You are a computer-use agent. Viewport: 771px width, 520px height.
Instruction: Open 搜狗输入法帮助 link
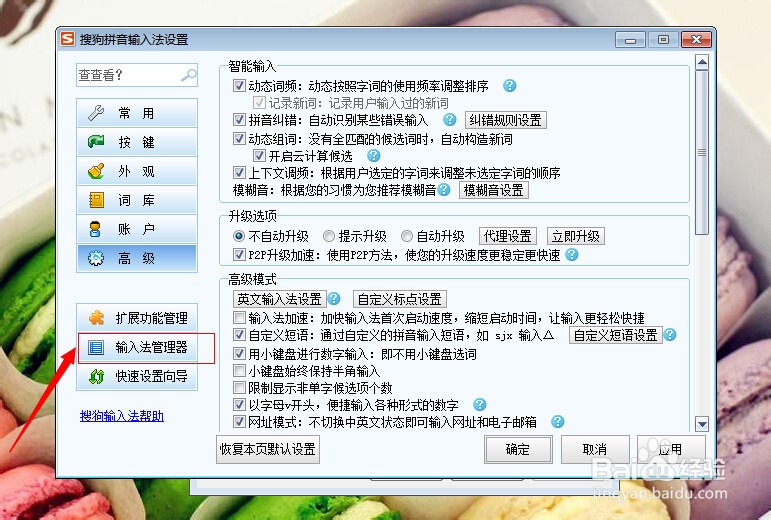coord(121,416)
